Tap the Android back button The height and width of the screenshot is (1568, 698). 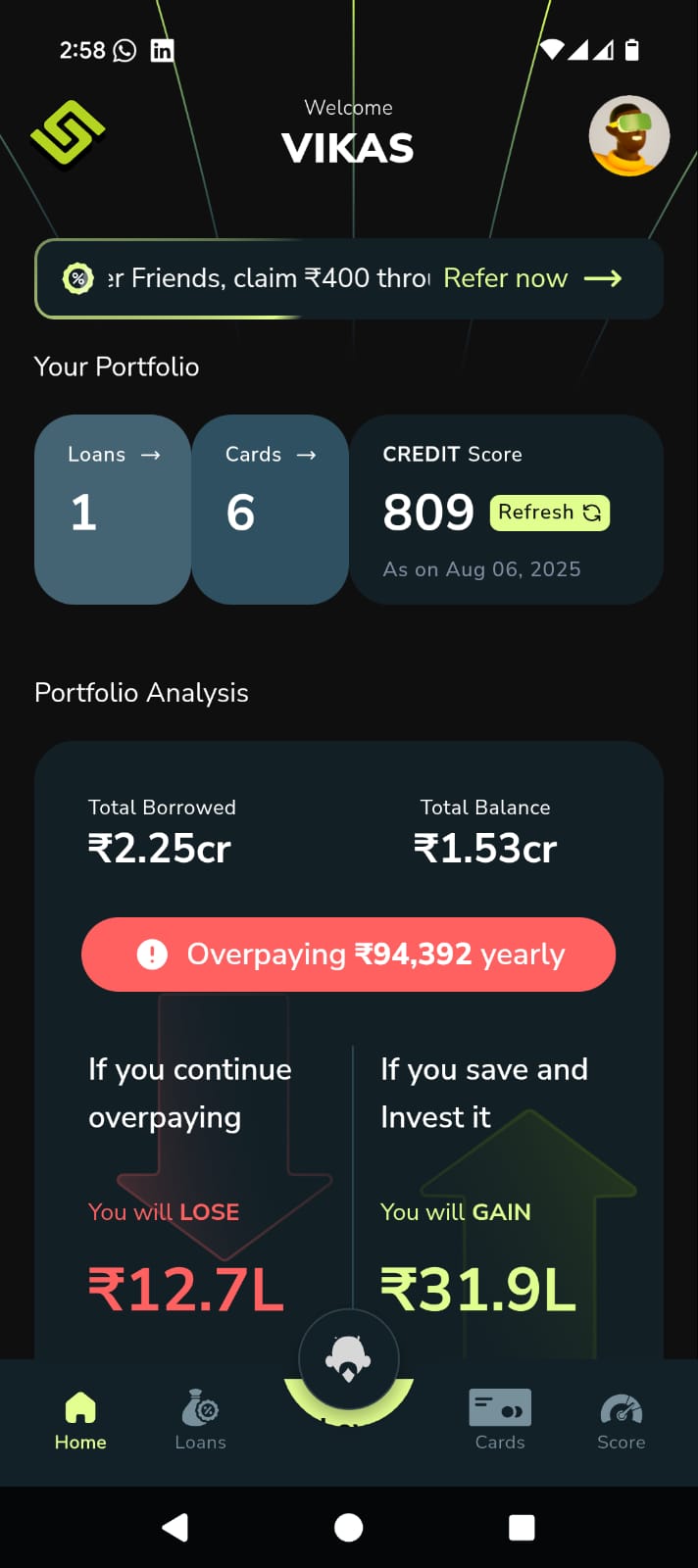pyautogui.click(x=174, y=1527)
